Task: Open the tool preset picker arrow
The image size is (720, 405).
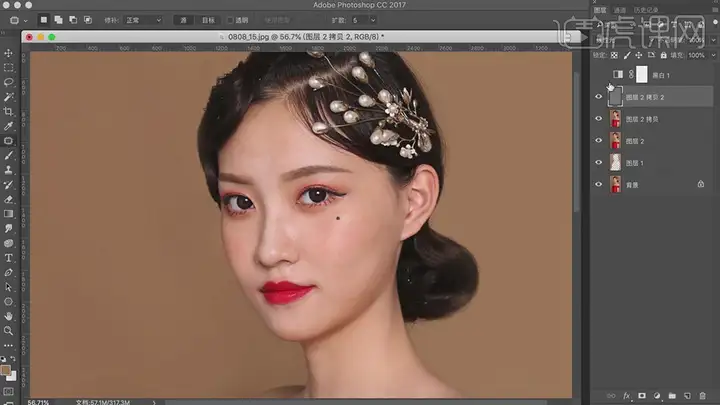Action: click(26, 21)
